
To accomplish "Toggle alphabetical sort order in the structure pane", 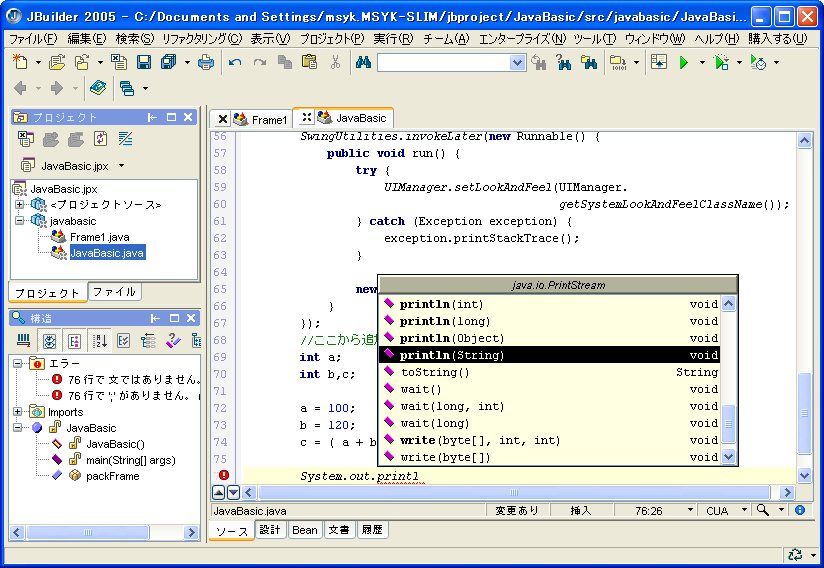I will (x=100, y=341).
